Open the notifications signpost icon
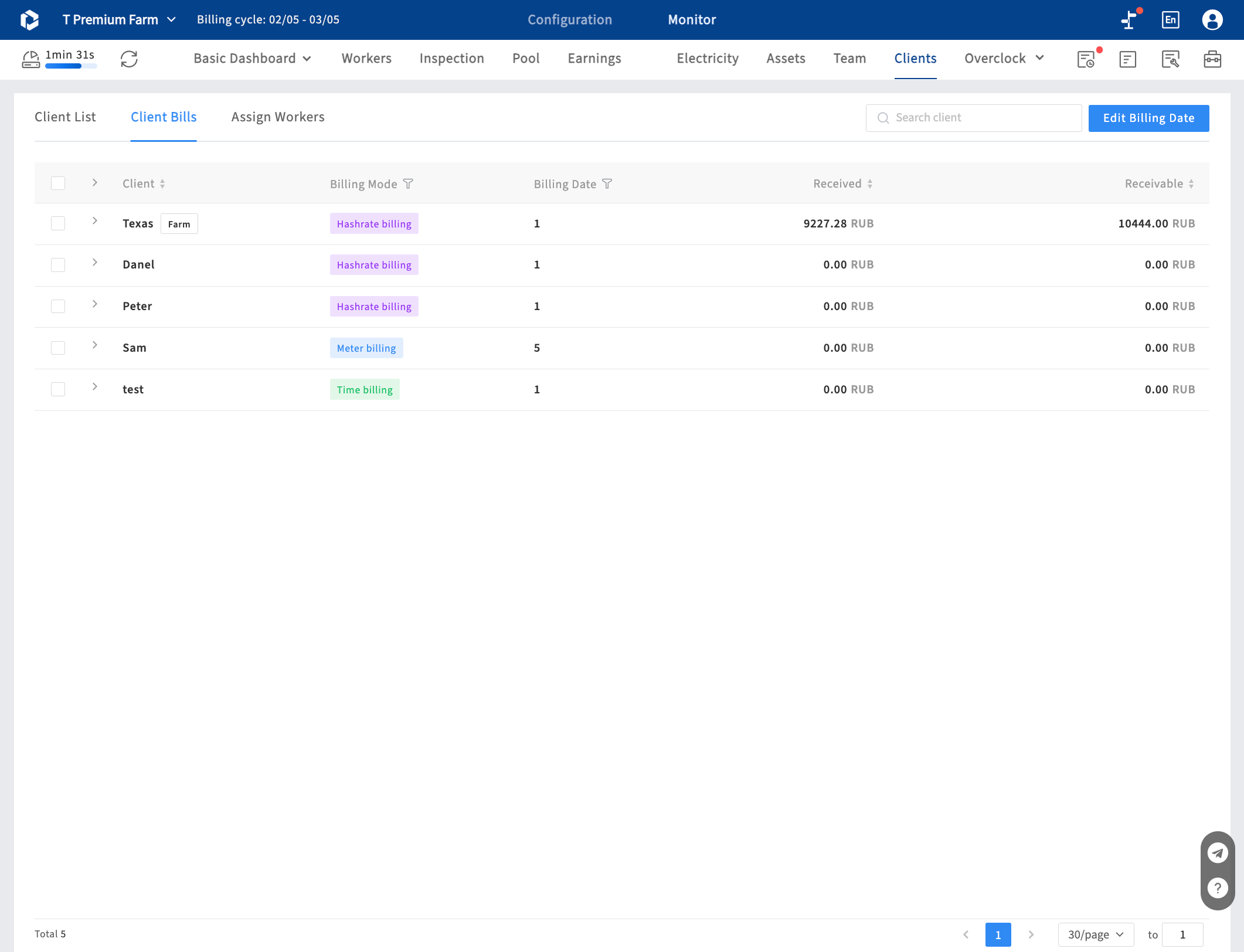Viewport: 1244px width, 952px height. (1129, 20)
